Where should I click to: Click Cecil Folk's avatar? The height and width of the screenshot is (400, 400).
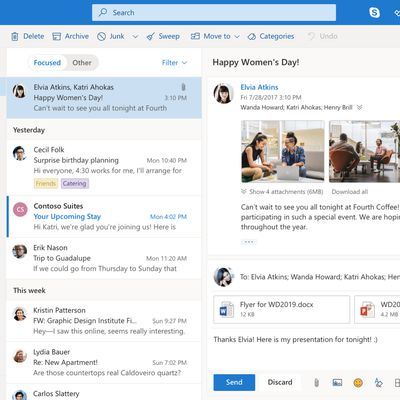19,153
